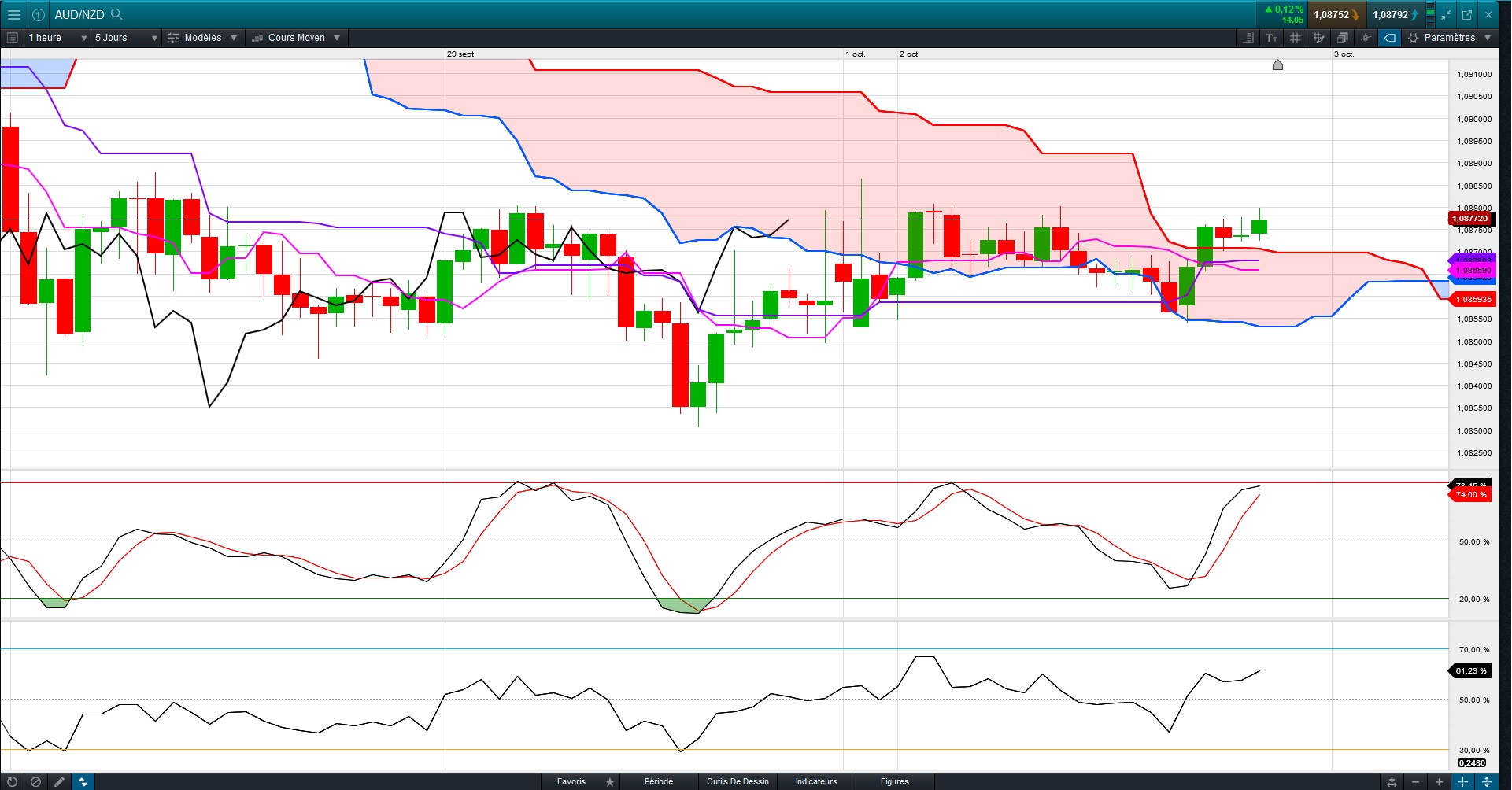Select the pencil drawing tool

click(x=59, y=781)
